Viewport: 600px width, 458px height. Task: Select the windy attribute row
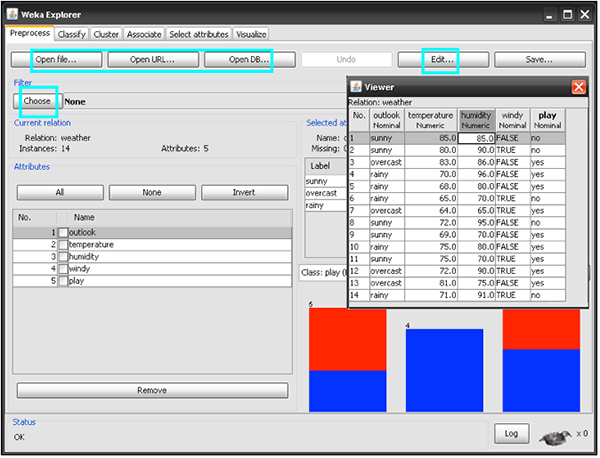(x=152, y=269)
